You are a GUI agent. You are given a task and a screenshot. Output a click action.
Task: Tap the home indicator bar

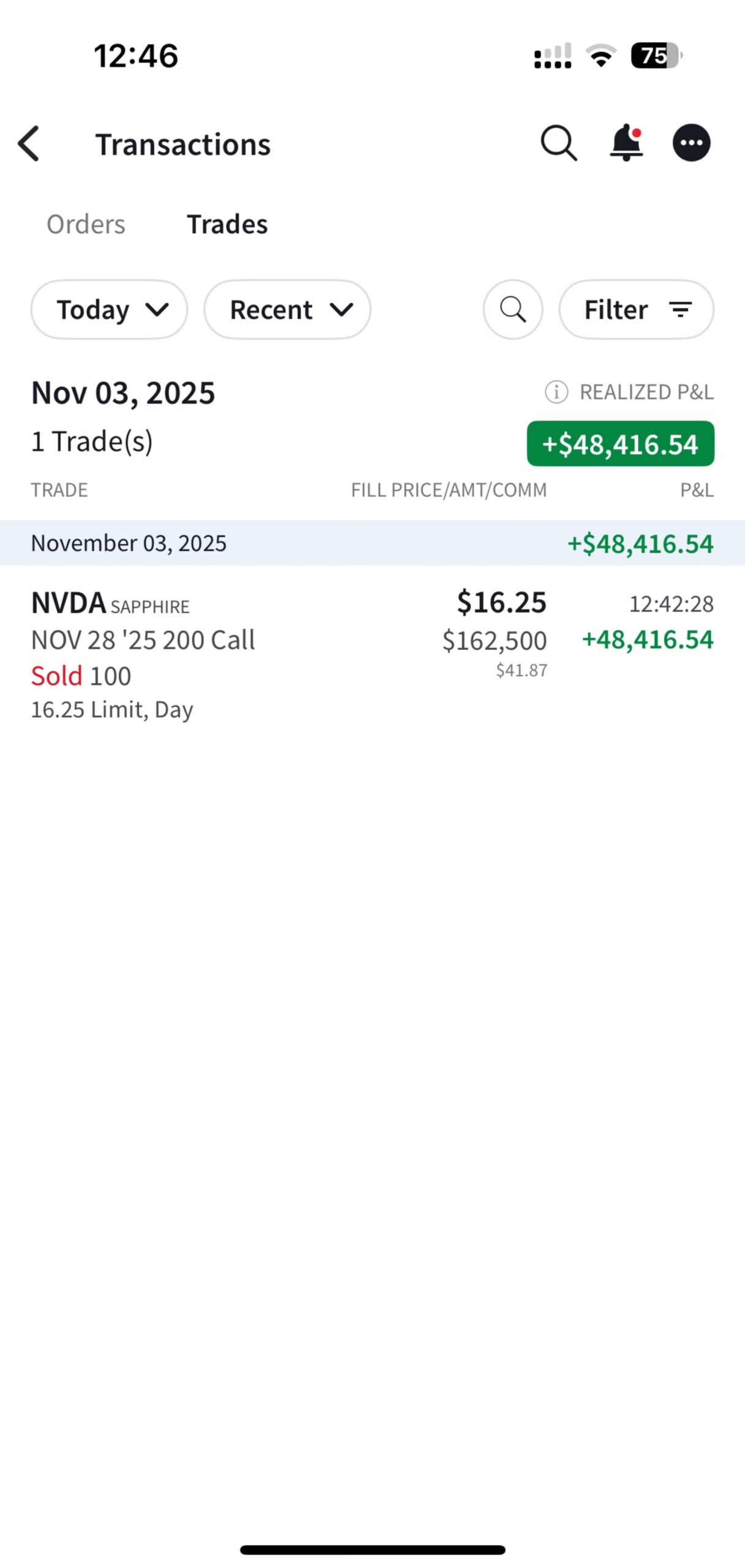pyautogui.click(x=372, y=1550)
